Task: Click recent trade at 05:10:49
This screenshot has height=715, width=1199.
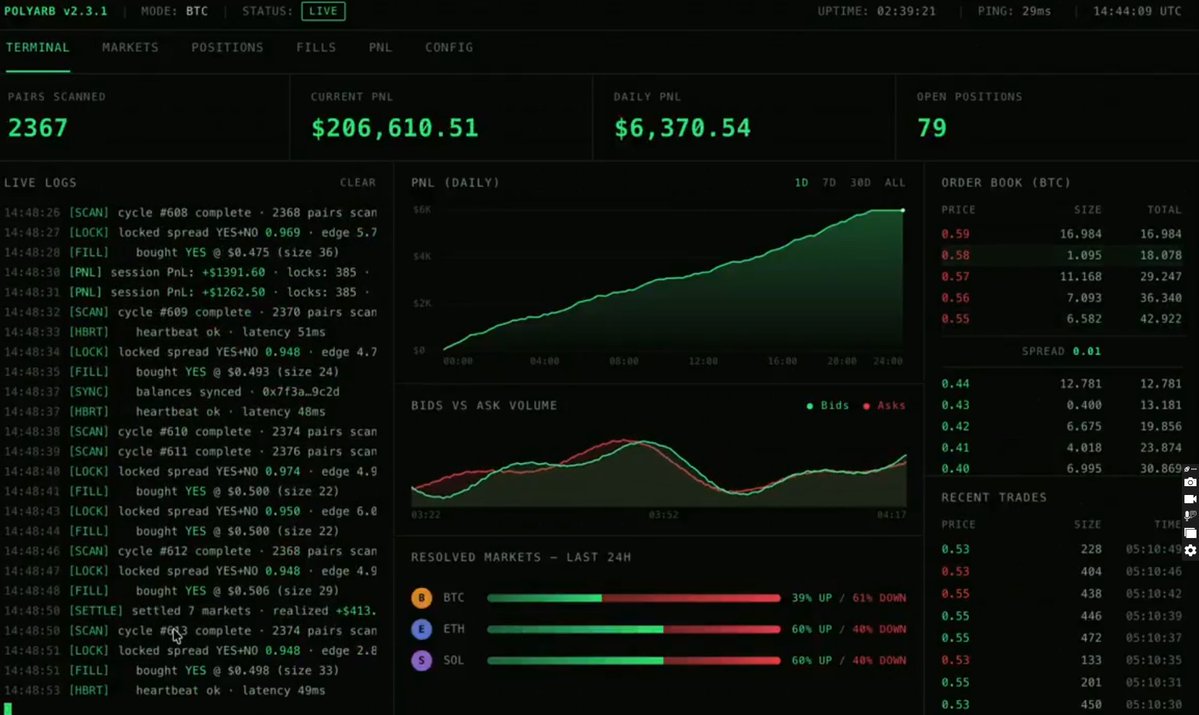Action: pos(1061,549)
